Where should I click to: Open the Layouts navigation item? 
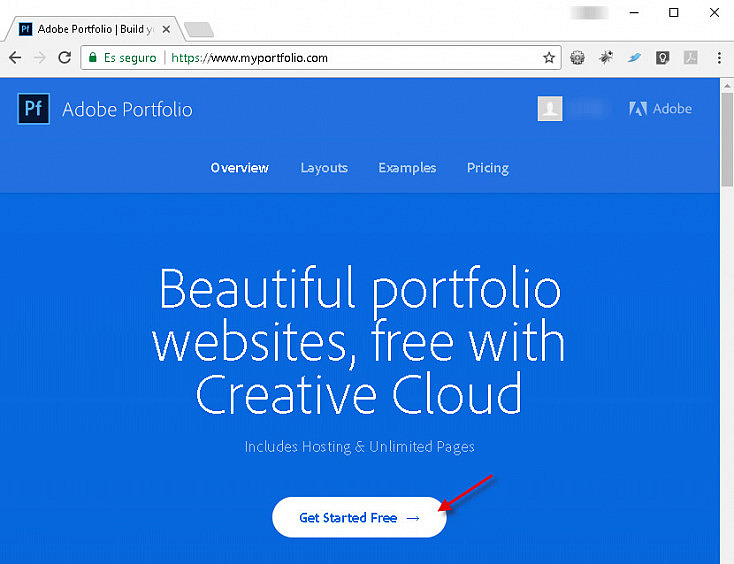pyautogui.click(x=324, y=168)
